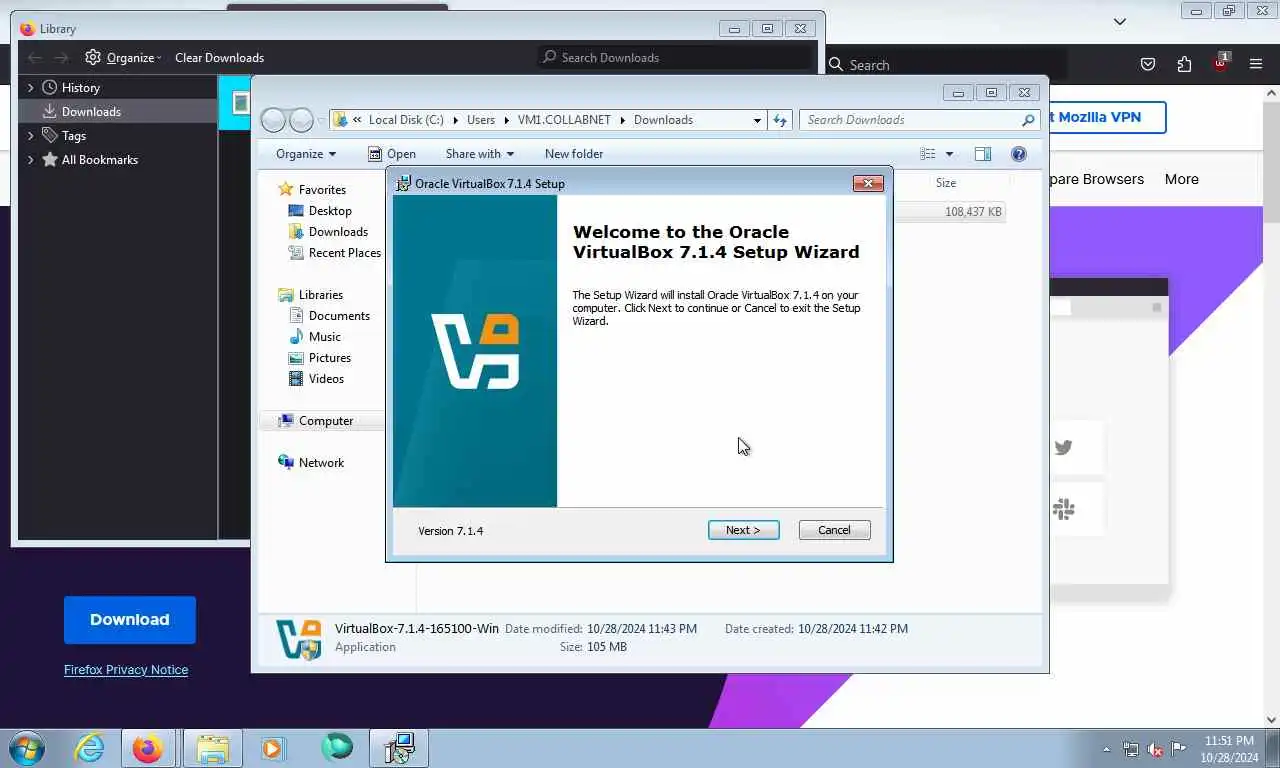The height and width of the screenshot is (768, 1280).
Task: Click the Size column header
Action: [946, 183]
